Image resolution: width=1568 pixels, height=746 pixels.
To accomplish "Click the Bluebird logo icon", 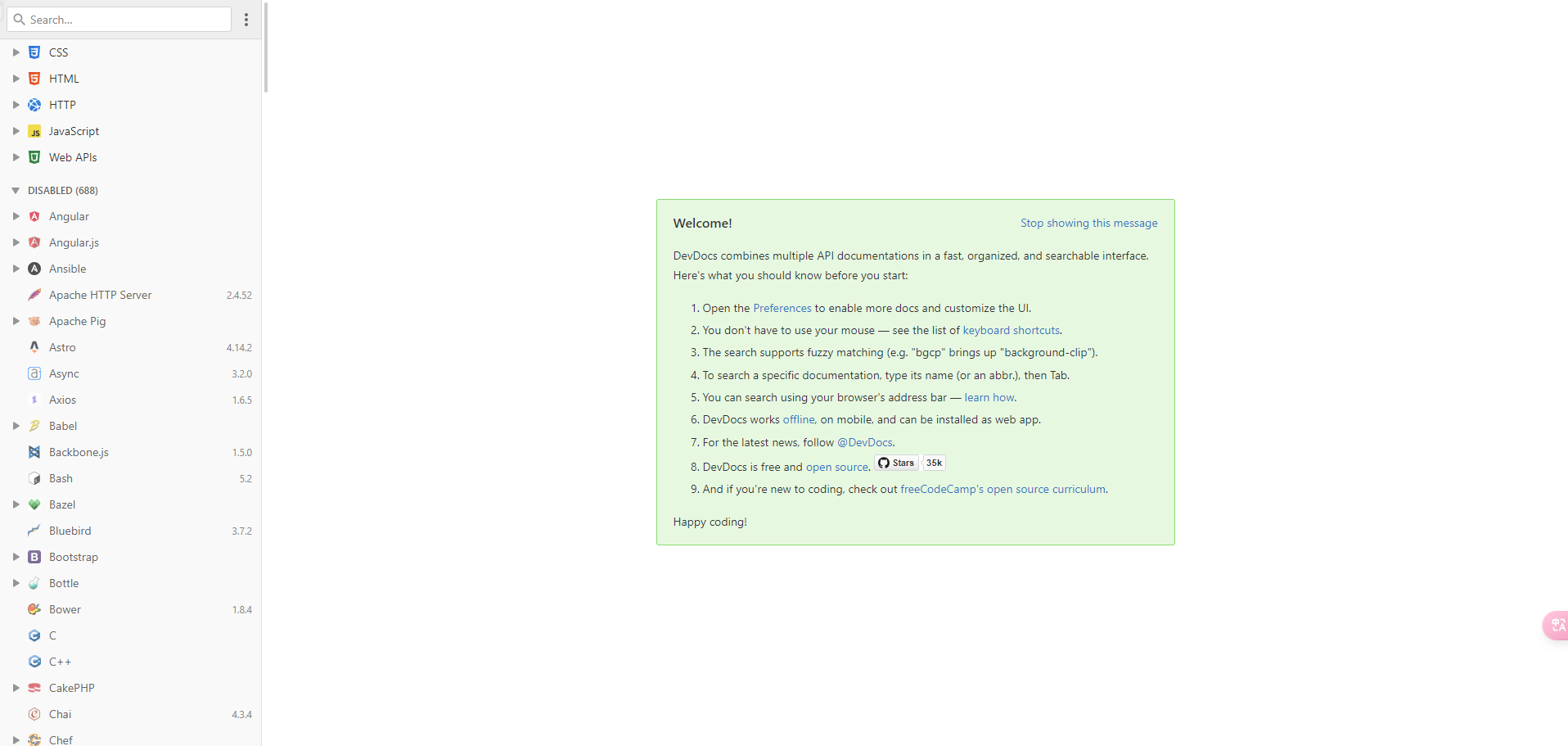I will click(x=34, y=531).
